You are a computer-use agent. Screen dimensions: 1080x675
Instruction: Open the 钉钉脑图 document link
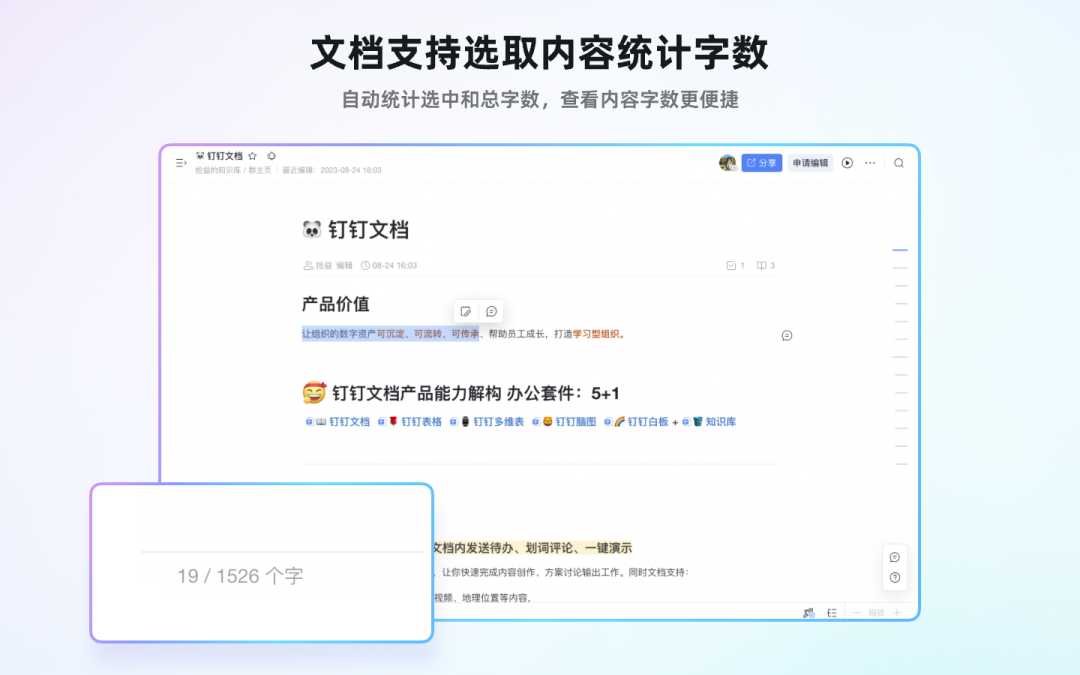pos(569,422)
